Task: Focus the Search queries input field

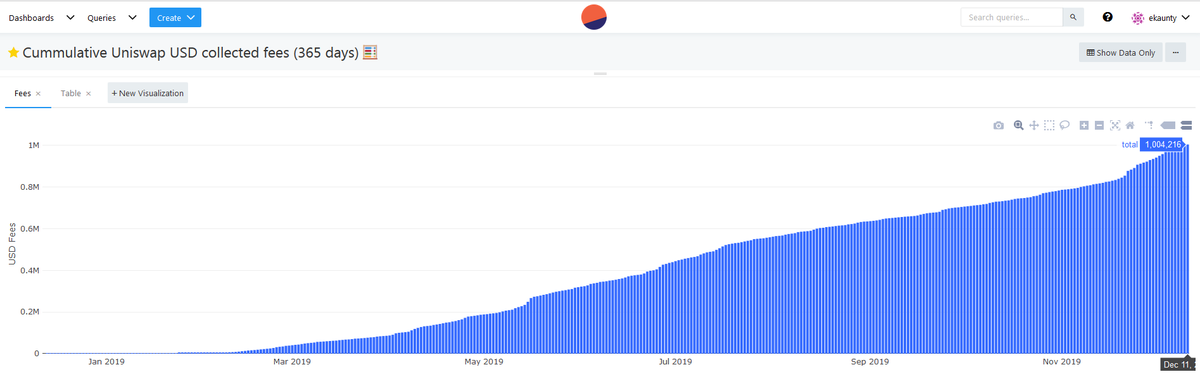Action: coord(1011,17)
